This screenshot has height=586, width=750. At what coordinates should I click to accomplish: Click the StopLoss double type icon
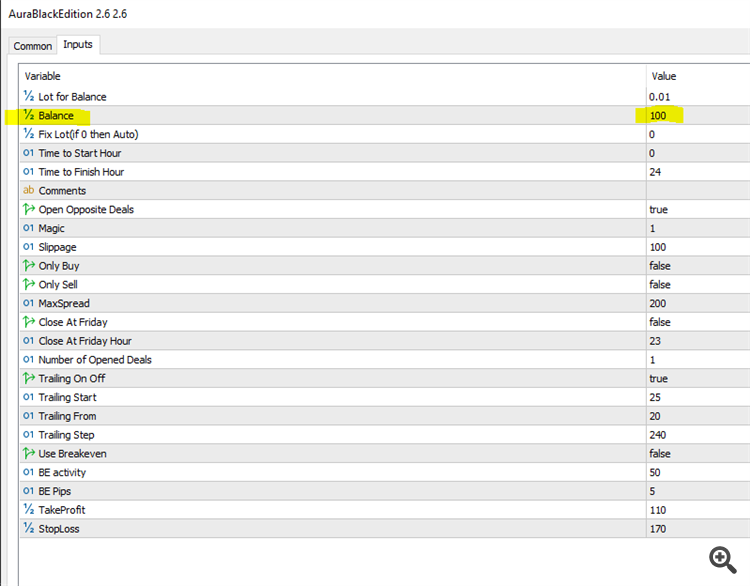(28, 529)
